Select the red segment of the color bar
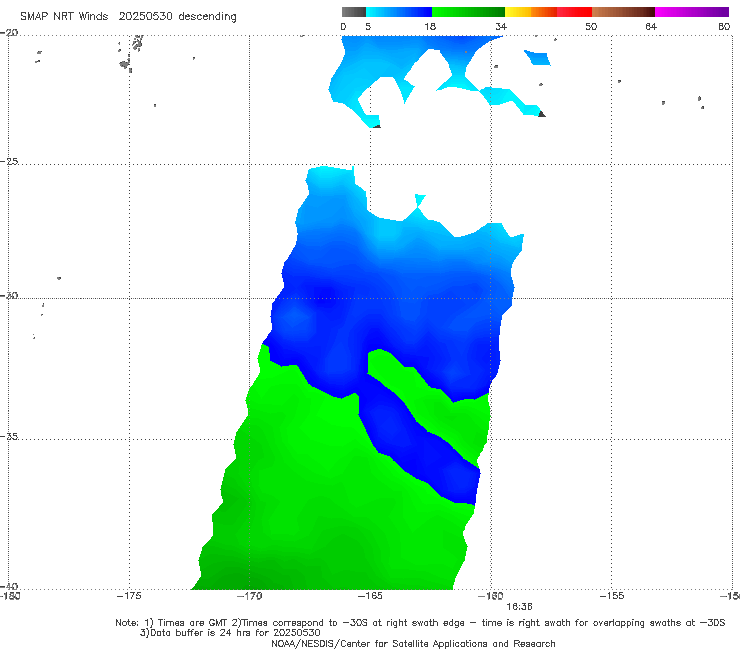Screen dimensions: 740x650 [x=574, y=12]
